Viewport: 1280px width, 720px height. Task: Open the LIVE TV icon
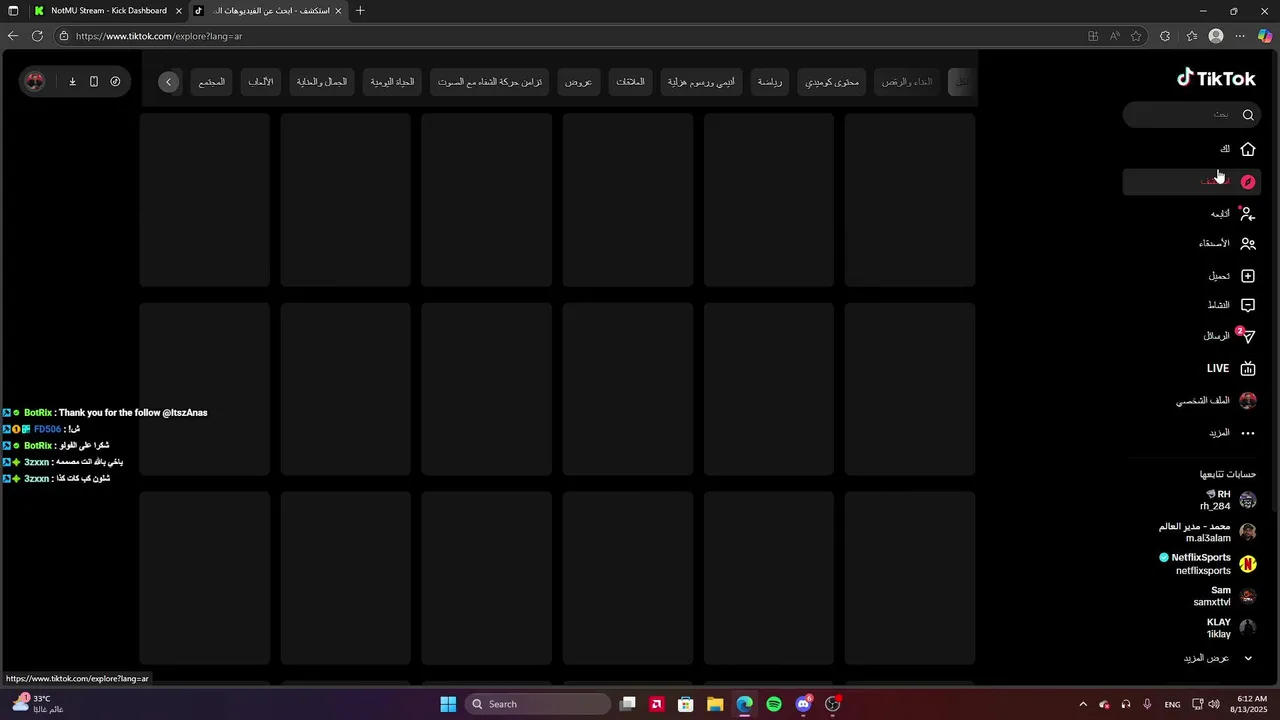click(x=1248, y=369)
